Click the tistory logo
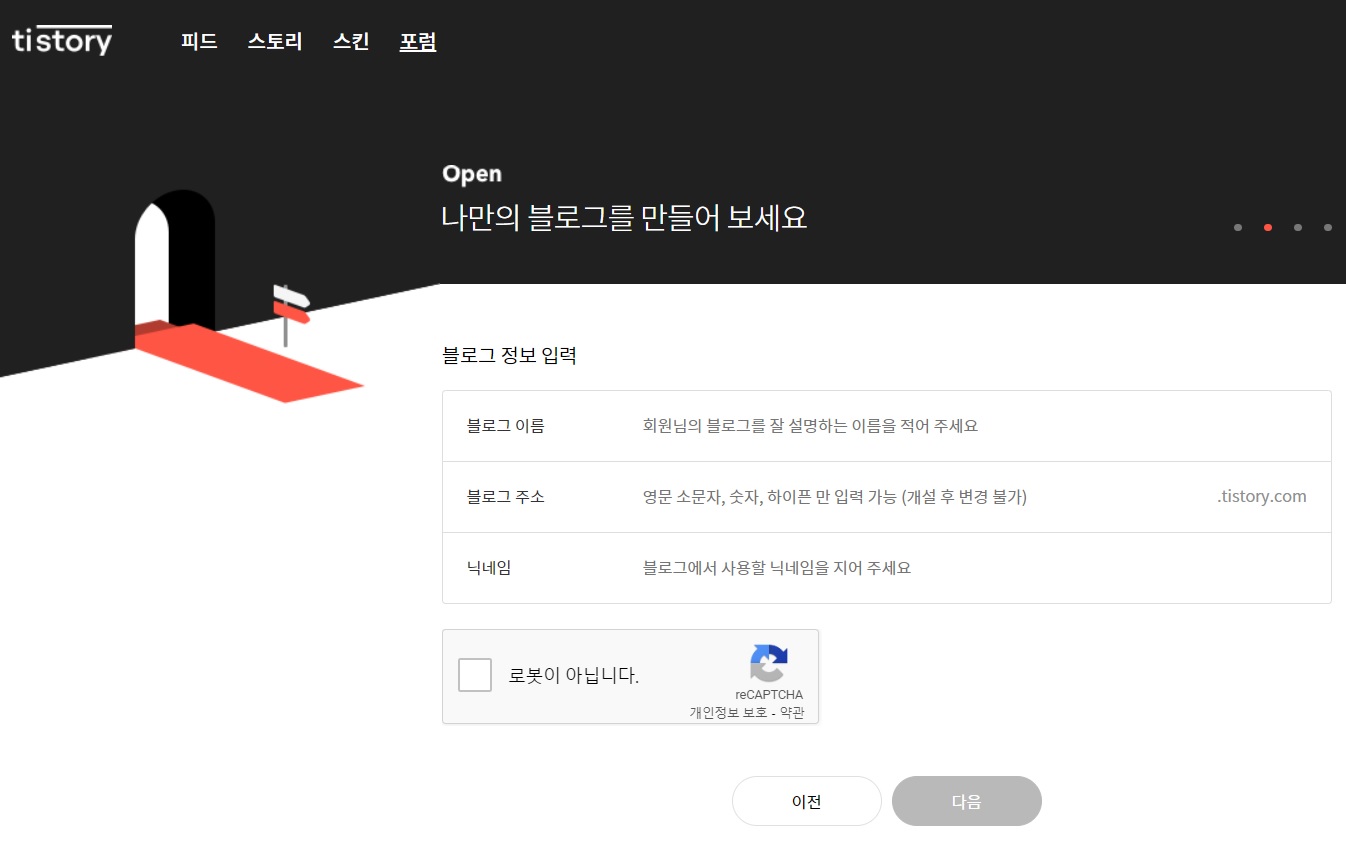 (x=60, y=40)
